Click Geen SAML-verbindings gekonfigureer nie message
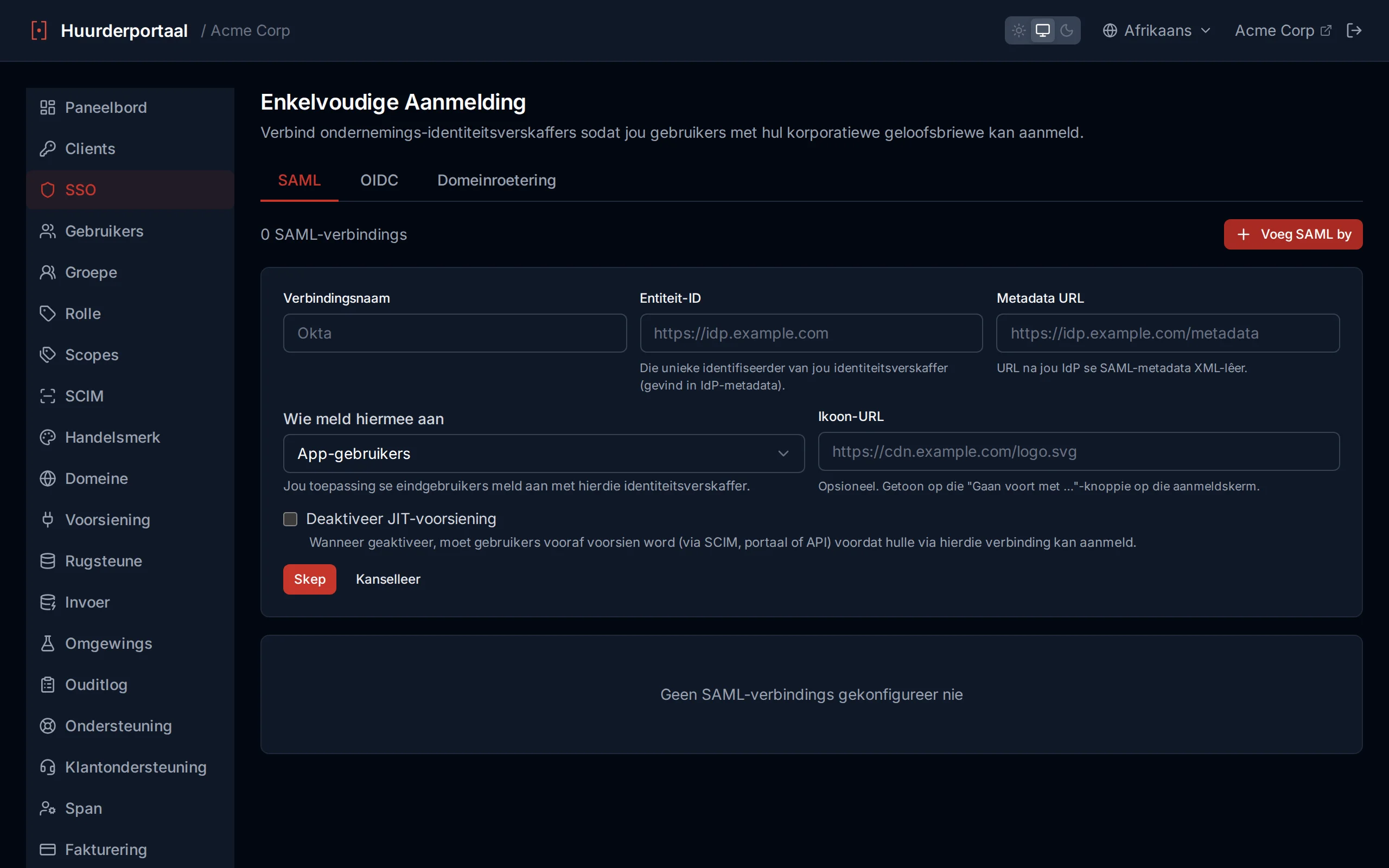The image size is (1389, 868). click(811, 694)
